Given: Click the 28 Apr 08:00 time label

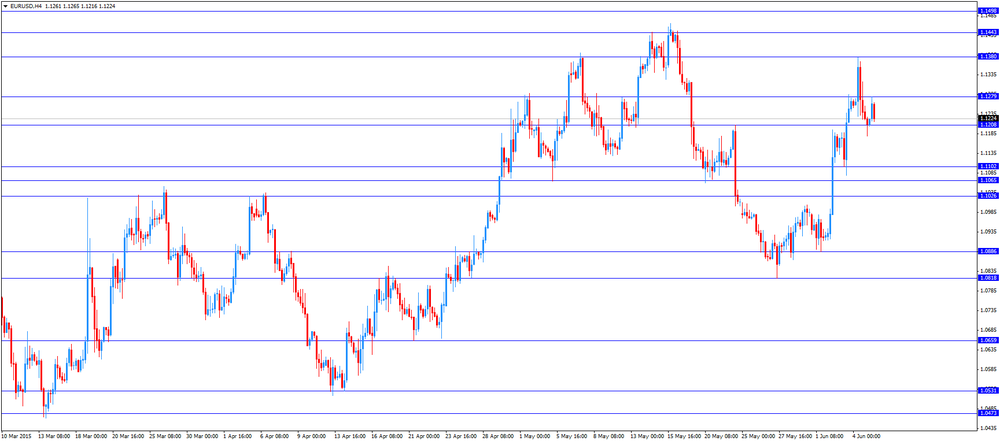Looking at the screenshot, I should click(x=499, y=436).
